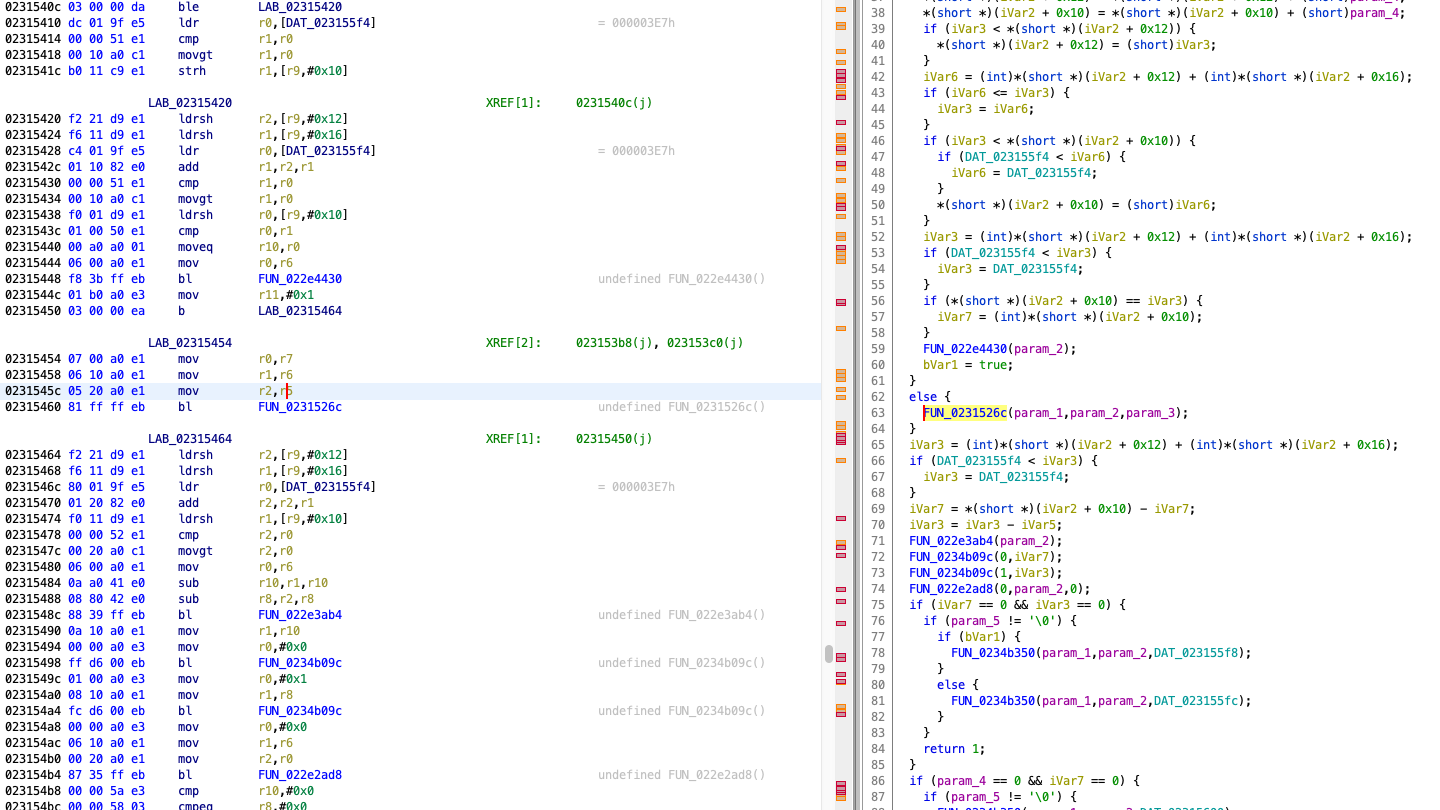Click moveq mnemonic at address 02315440
The width and height of the screenshot is (1440, 810).
(x=196, y=247)
